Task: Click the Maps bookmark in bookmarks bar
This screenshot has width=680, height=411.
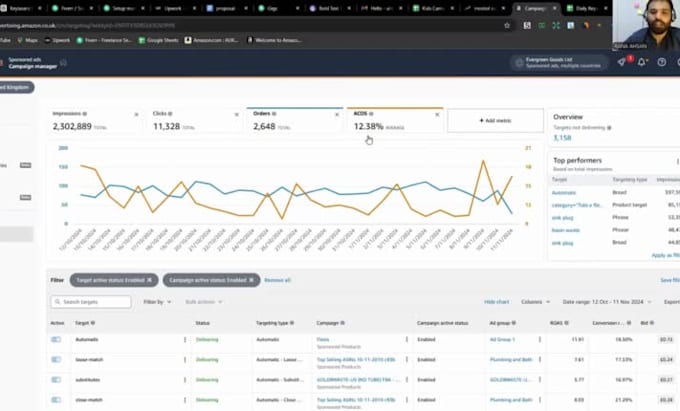Action: click(x=27, y=40)
